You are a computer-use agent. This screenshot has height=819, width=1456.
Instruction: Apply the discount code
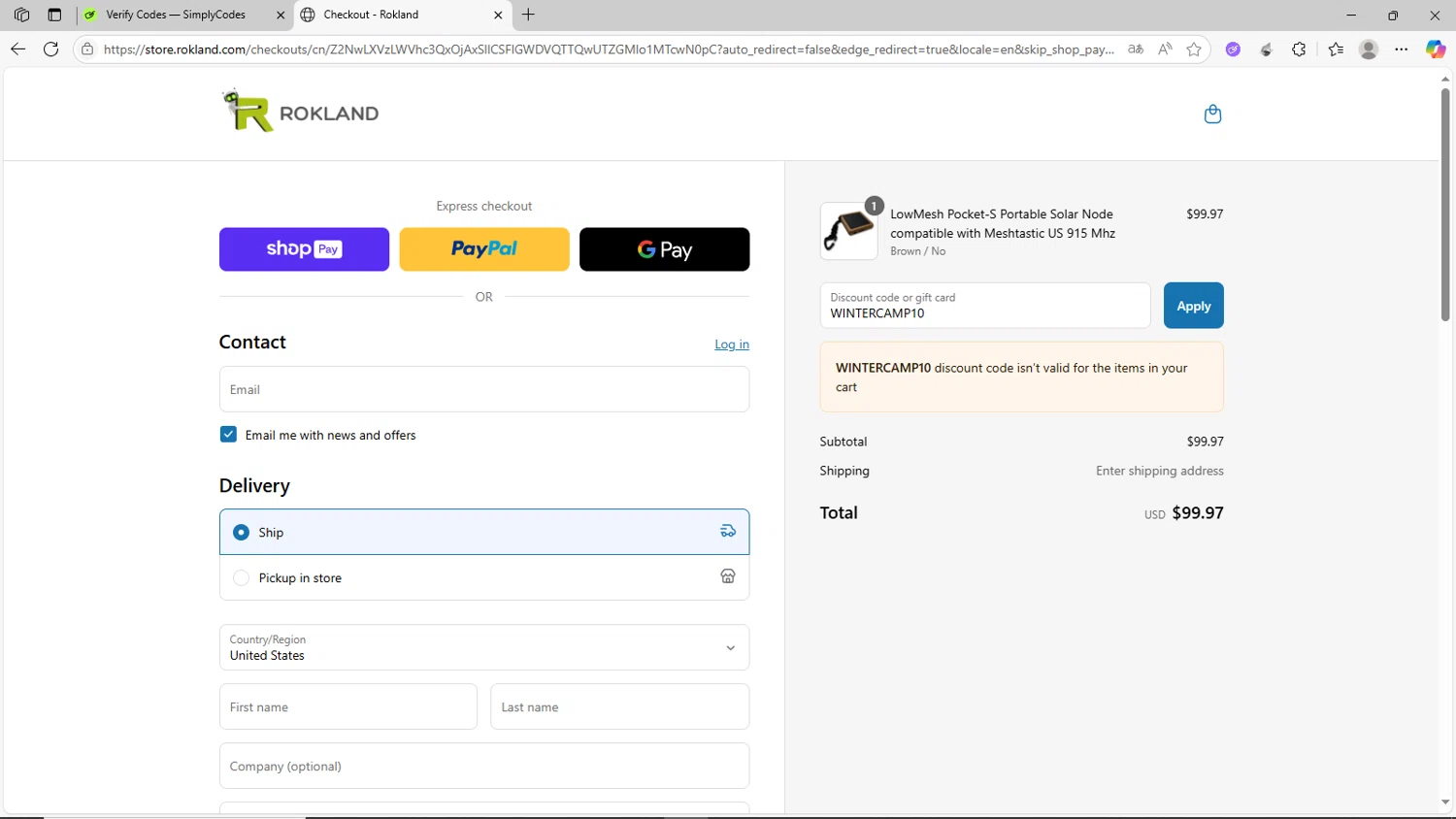[x=1193, y=306]
